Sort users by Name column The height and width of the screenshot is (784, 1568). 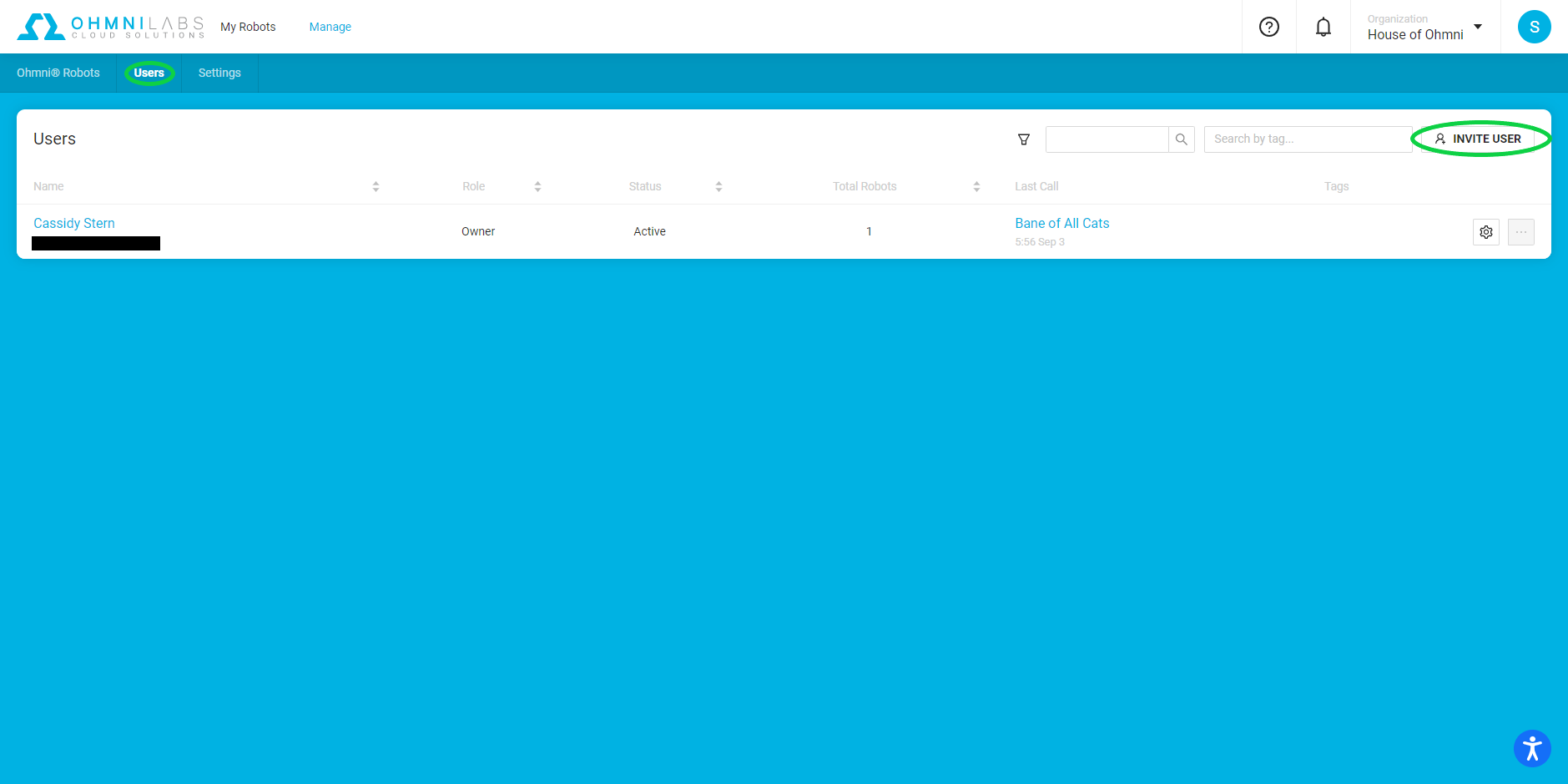pyautogui.click(x=376, y=187)
